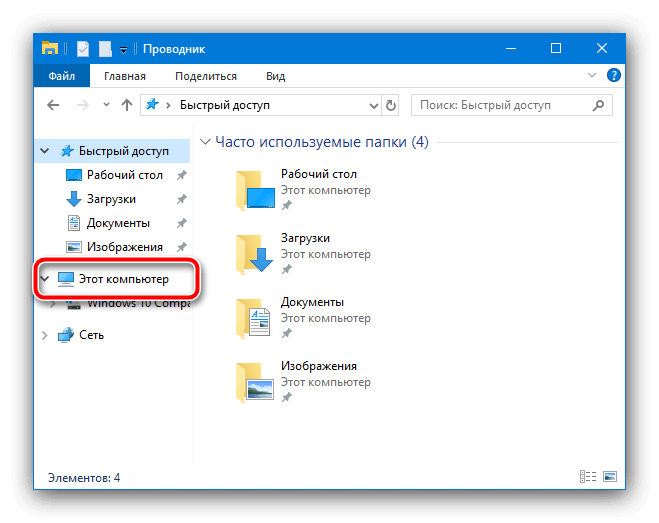The image size is (659, 523).
Task: Click the Часто используемые папки (4) header
Action: 322,142
